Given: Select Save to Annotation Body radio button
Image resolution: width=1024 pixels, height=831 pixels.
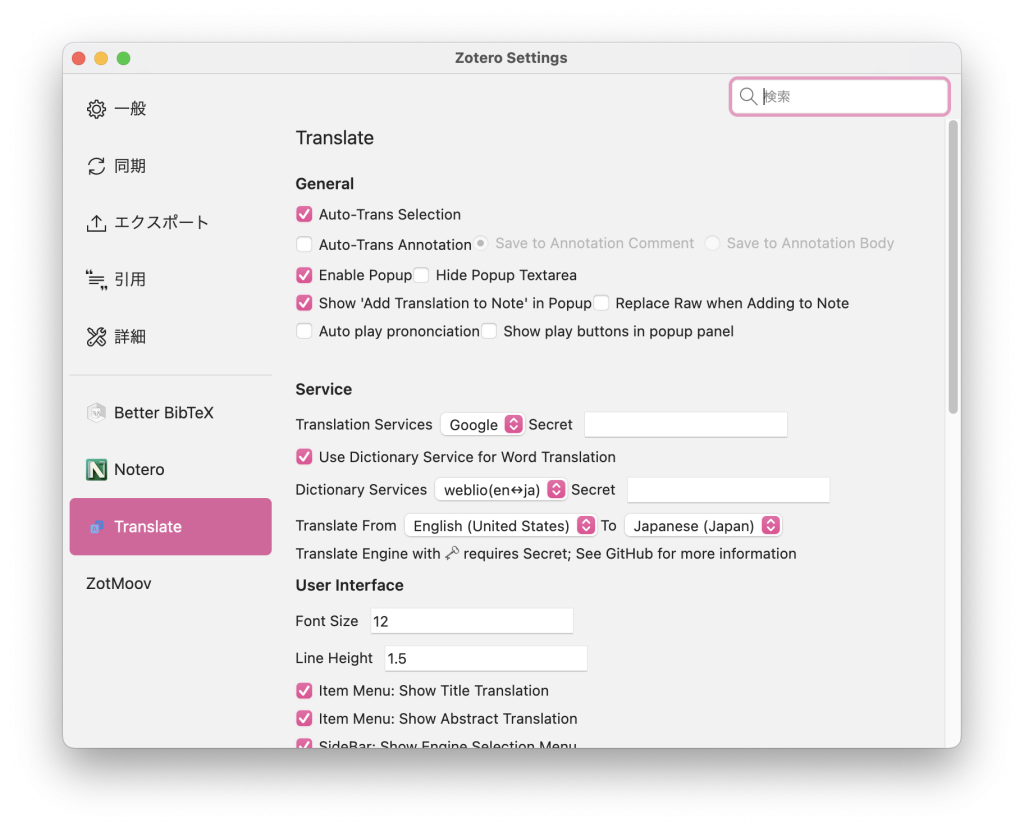Looking at the screenshot, I should [712, 243].
